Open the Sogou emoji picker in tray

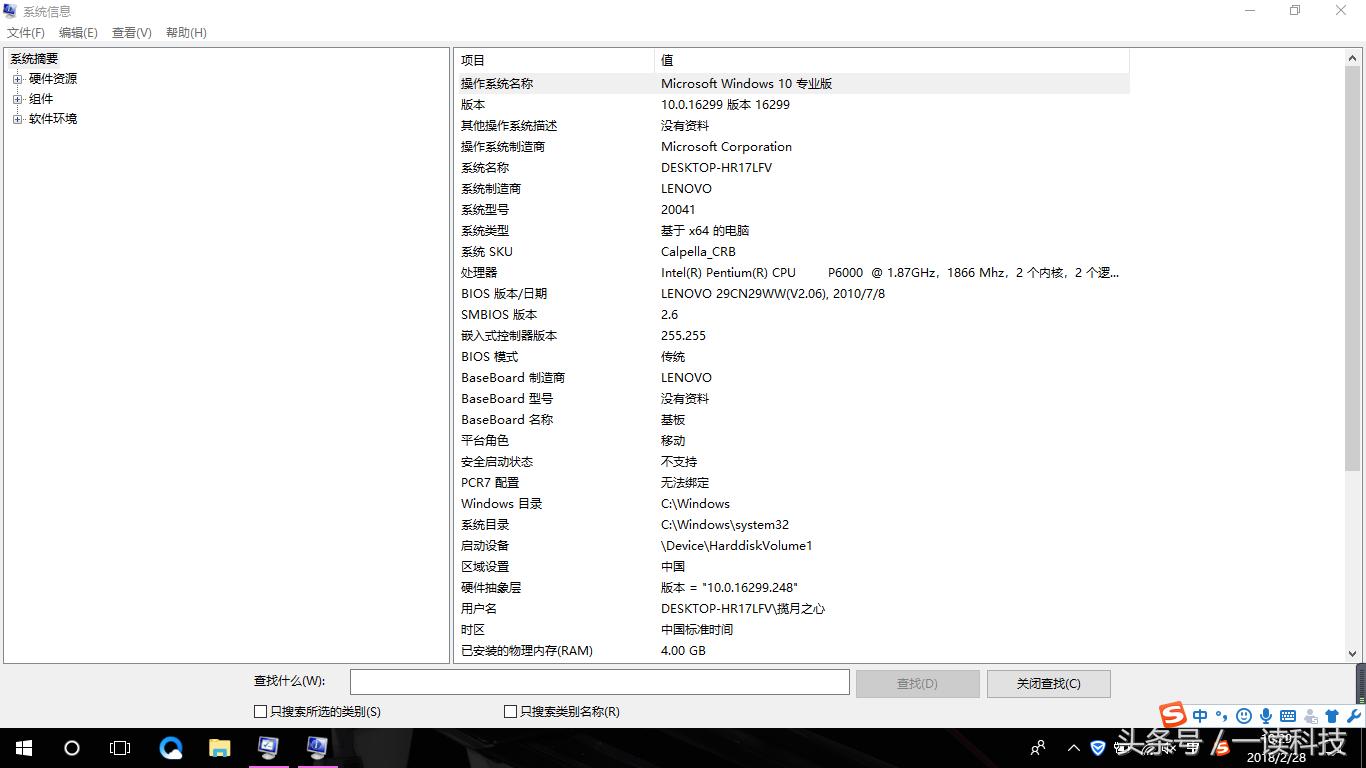click(x=1244, y=716)
